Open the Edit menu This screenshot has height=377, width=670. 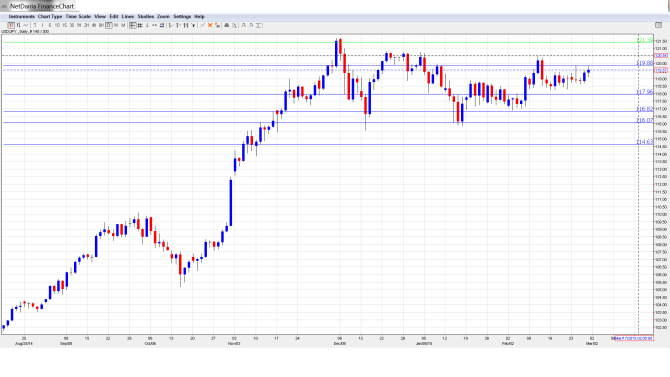pyautogui.click(x=114, y=16)
